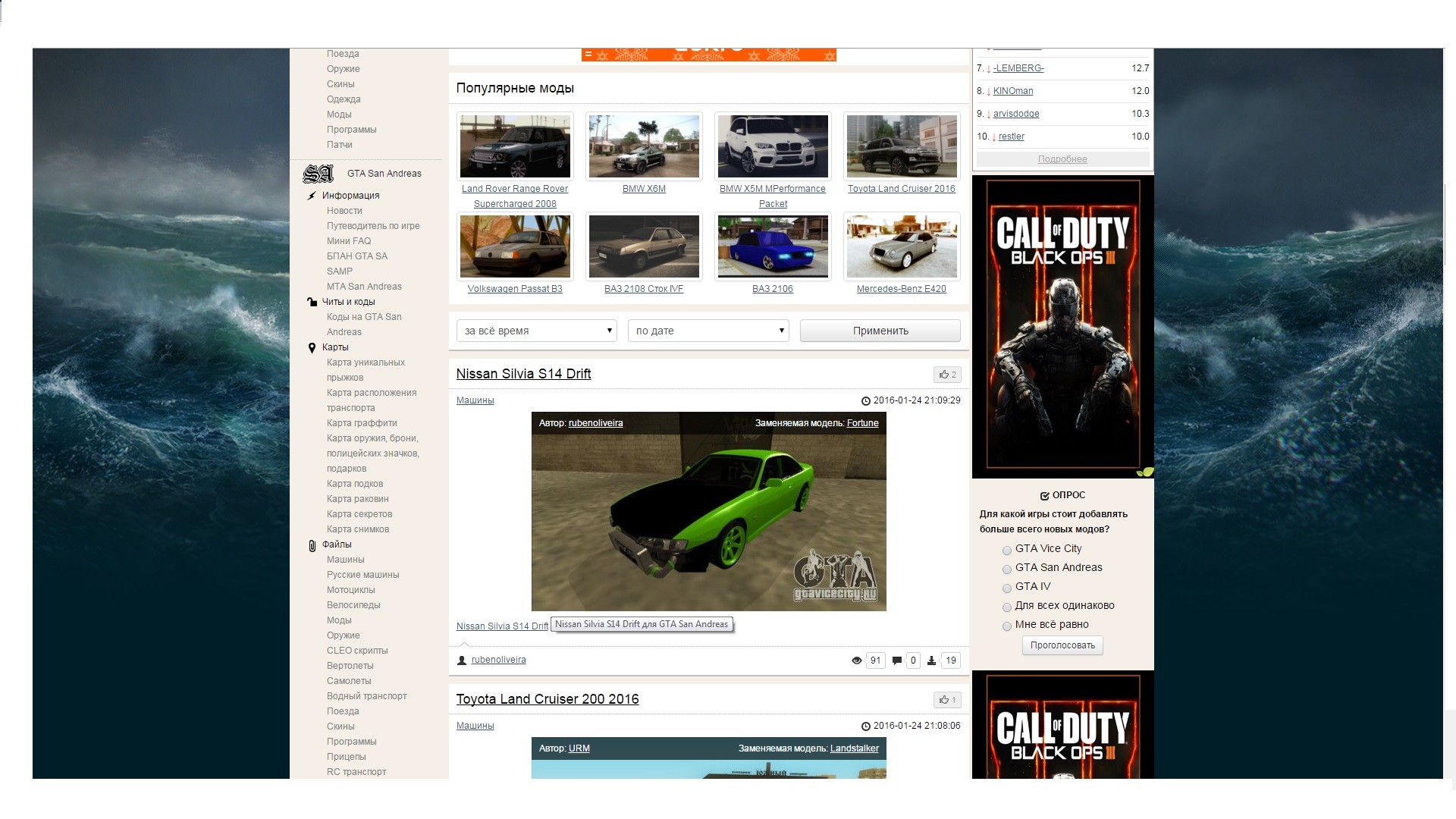1456x819 pixels.
Task: Open BMW X5M MPerformance Packet thumbnail
Action: coord(773,146)
